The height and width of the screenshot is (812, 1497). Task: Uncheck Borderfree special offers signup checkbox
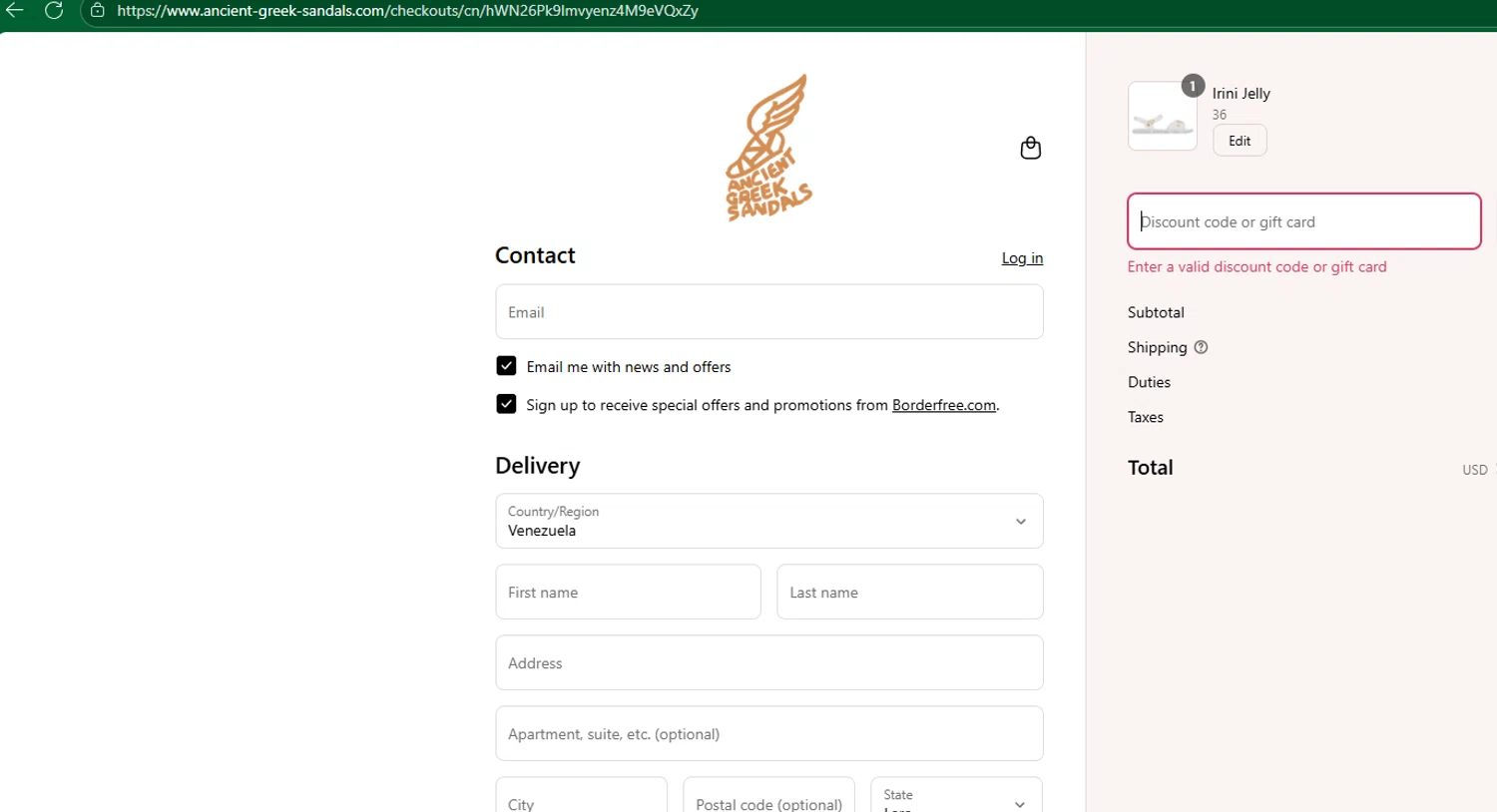pos(506,404)
